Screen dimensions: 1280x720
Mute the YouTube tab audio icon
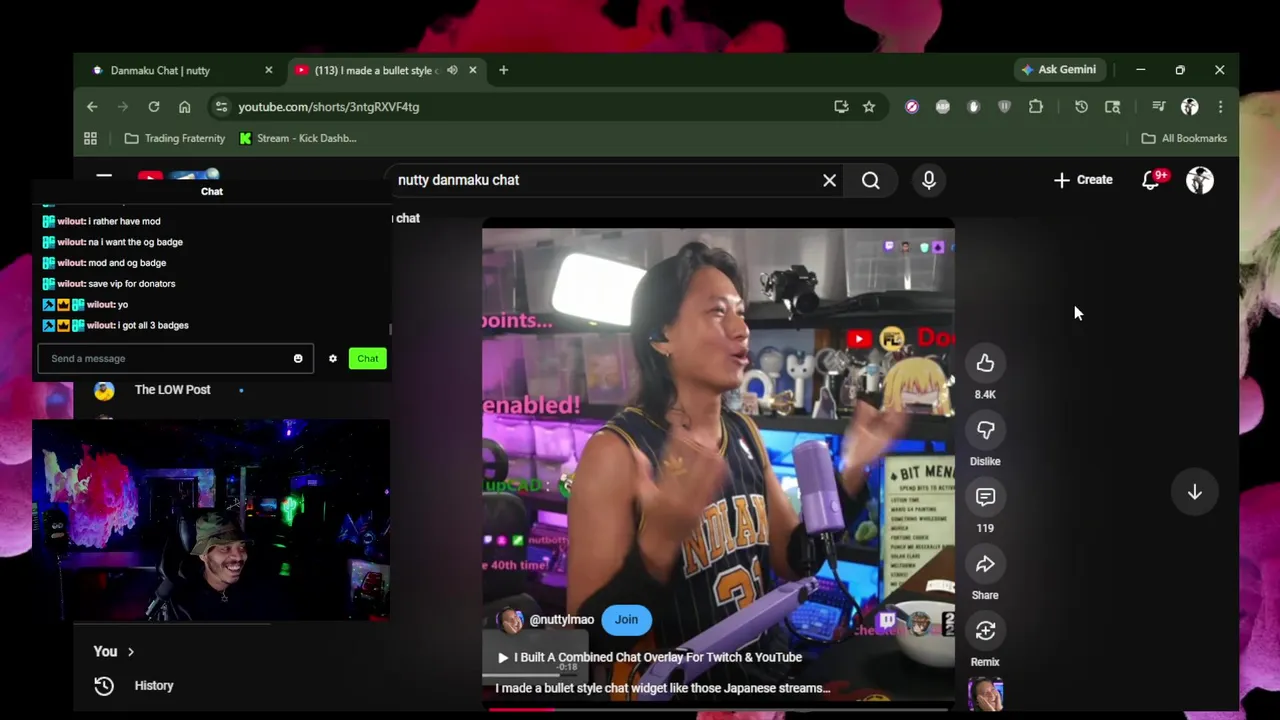coord(452,70)
